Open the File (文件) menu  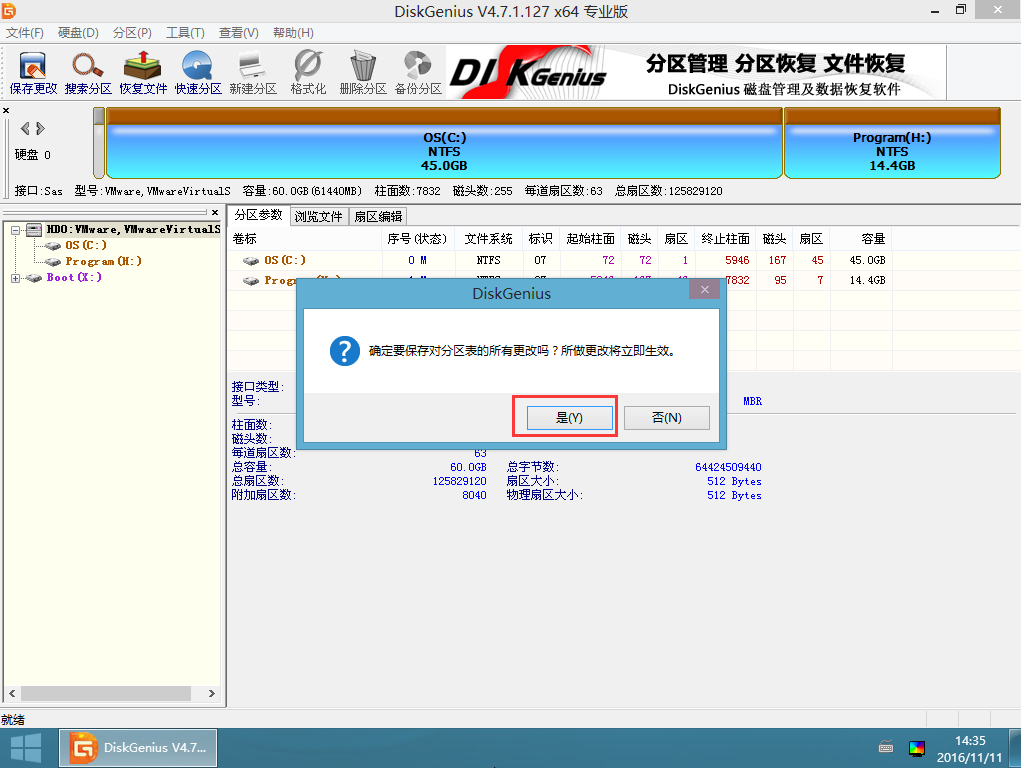pyautogui.click(x=25, y=33)
